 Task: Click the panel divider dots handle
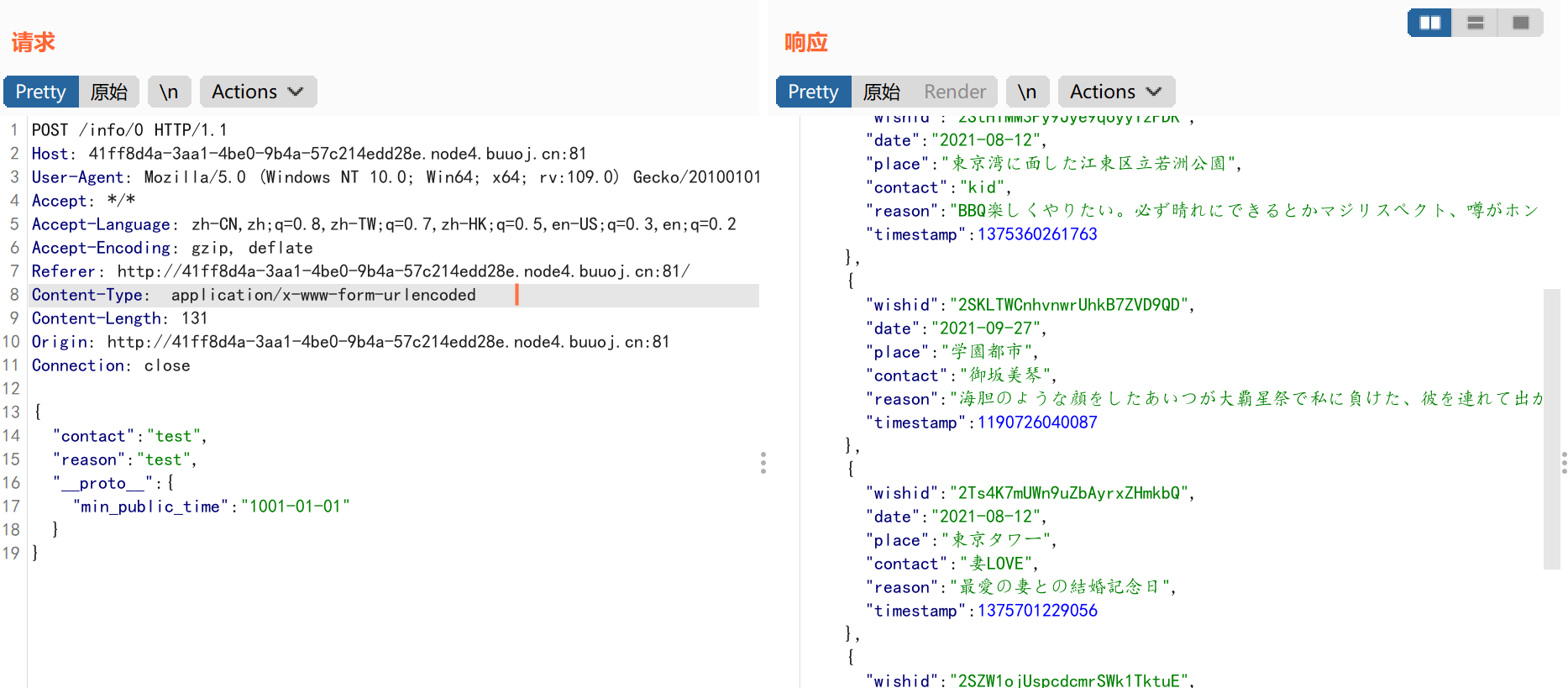(x=763, y=463)
